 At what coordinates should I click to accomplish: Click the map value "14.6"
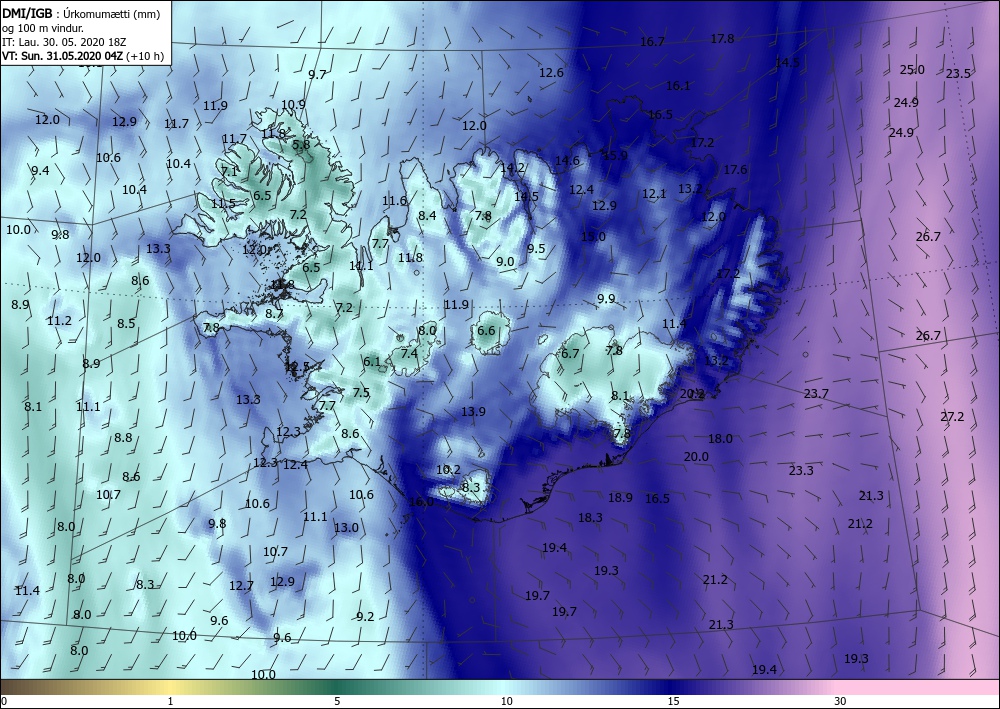[x=567, y=160]
